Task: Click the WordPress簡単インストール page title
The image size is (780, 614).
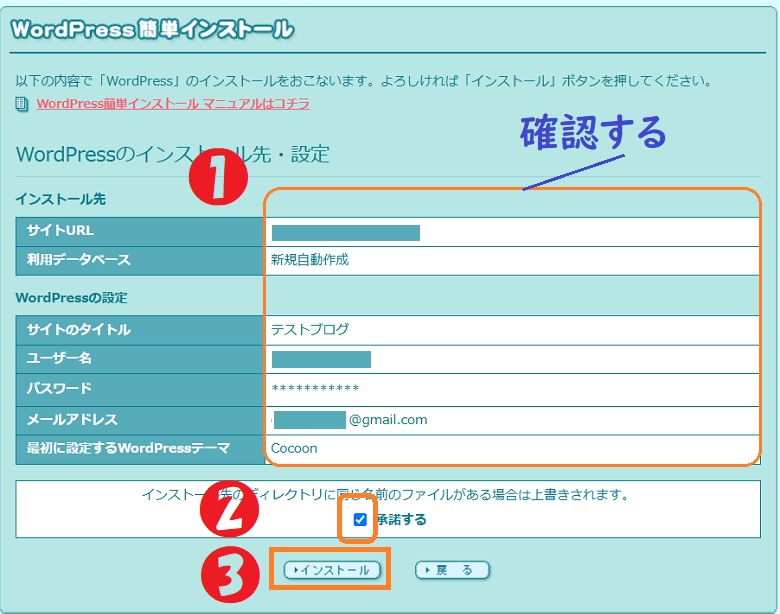Action: point(152,29)
